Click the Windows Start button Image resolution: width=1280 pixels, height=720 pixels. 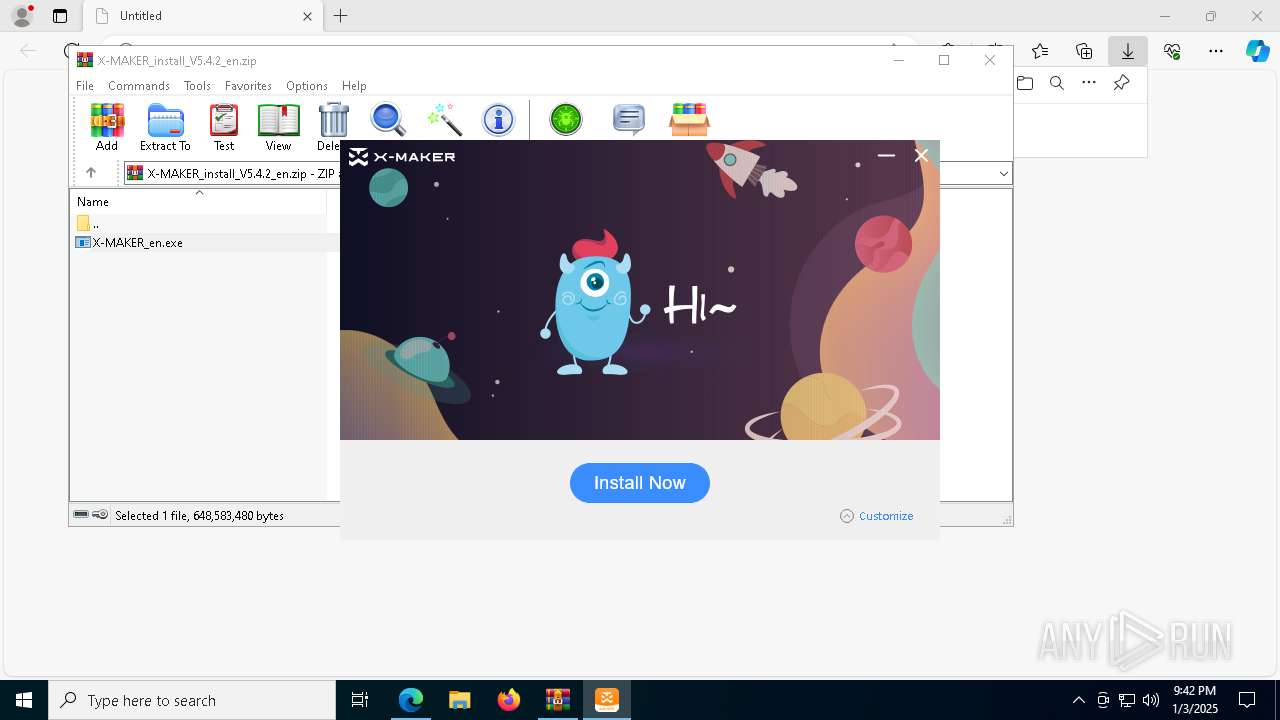click(x=24, y=700)
